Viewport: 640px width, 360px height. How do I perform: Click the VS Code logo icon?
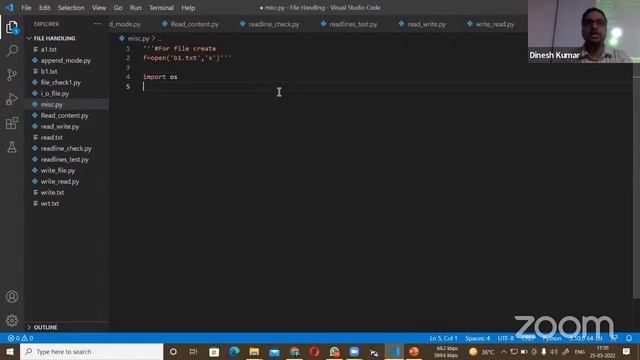coord(9,7)
